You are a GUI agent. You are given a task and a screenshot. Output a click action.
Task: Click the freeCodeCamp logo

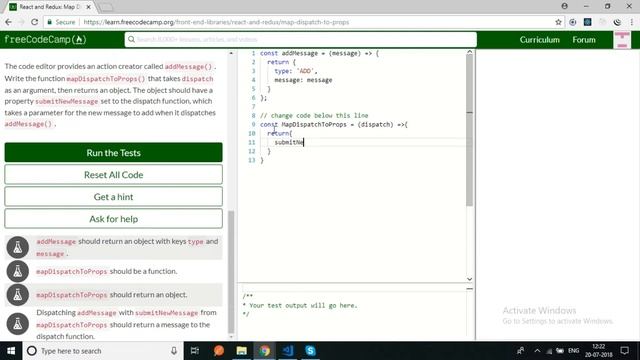coord(45,40)
